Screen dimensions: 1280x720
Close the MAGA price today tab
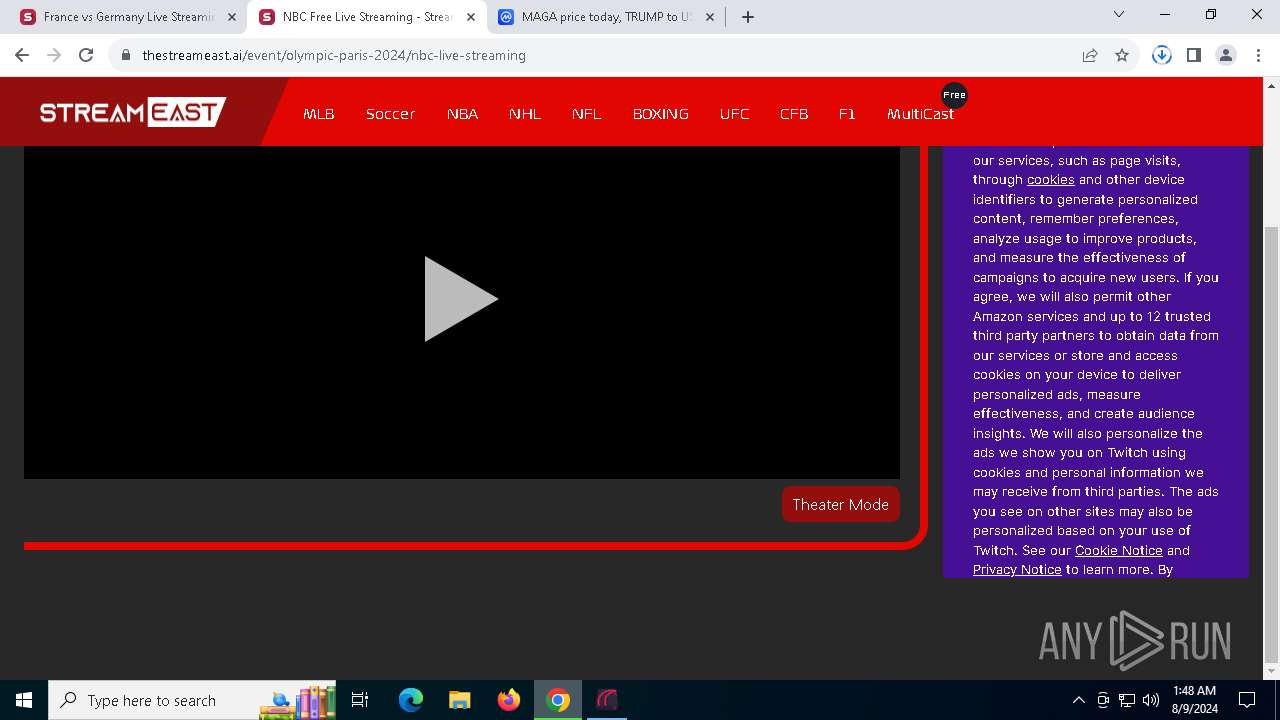pos(710,17)
